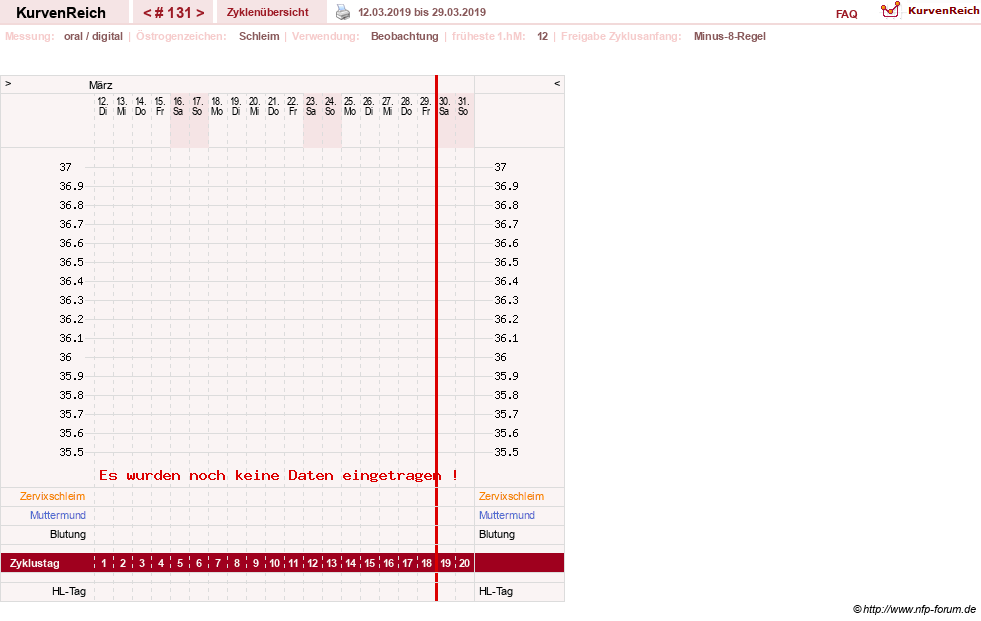Image resolution: width=981 pixels, height=621 pixels.
Task: Click the KurvenReich title at top left
Action: point(61,13)
